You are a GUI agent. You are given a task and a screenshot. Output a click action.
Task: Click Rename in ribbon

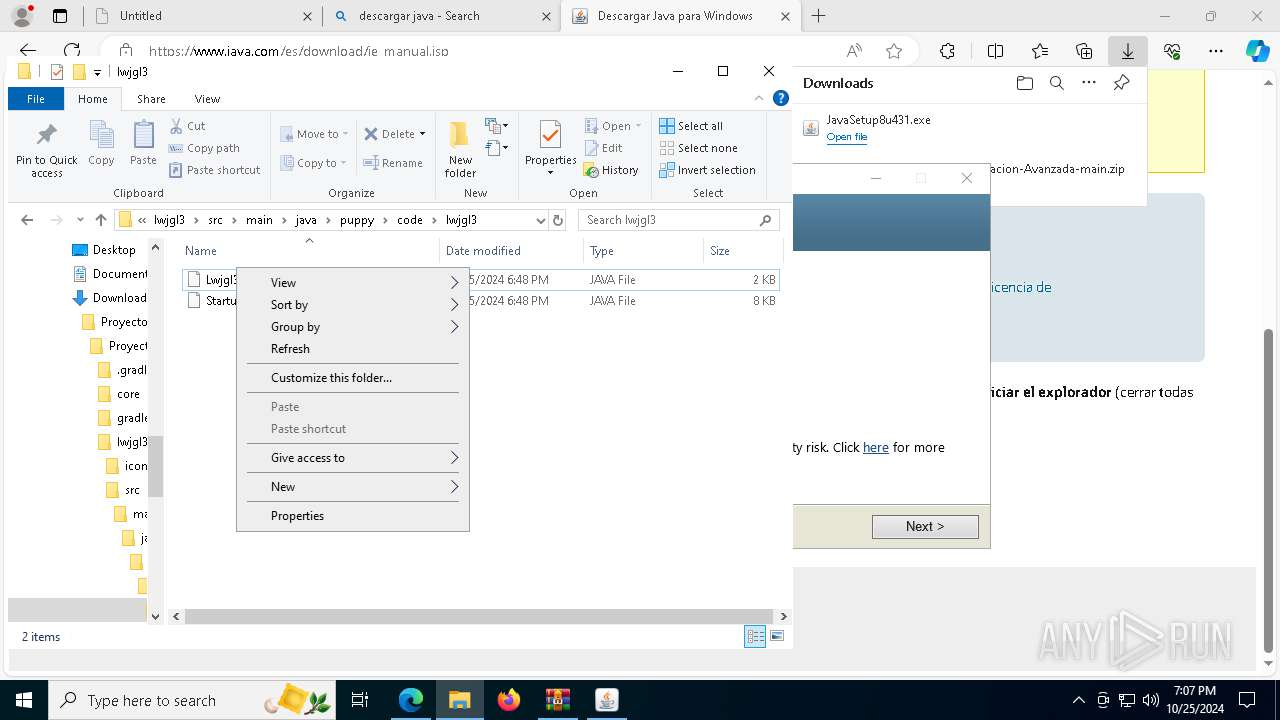[x=393, y=163]
